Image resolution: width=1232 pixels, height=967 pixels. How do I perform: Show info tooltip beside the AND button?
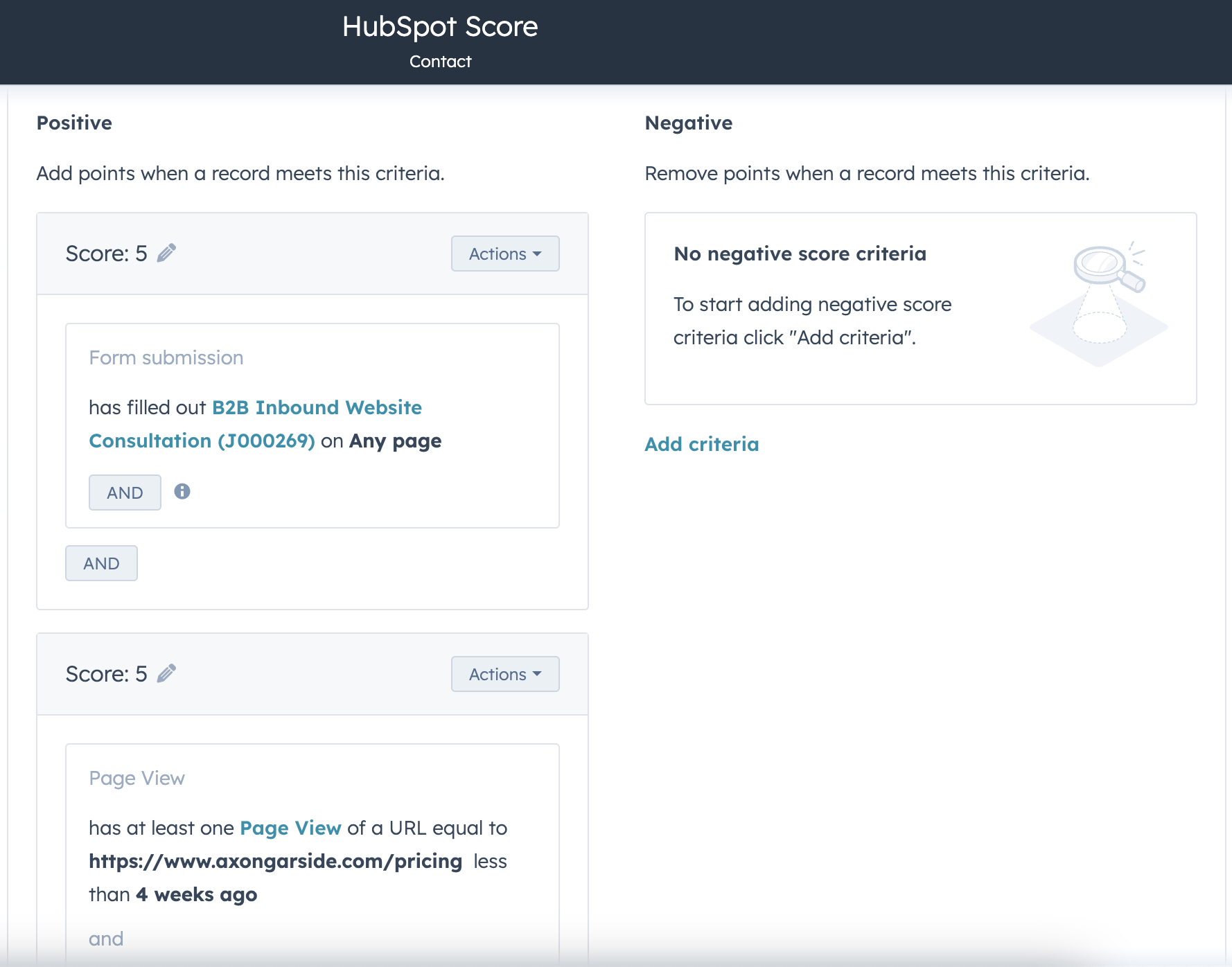(182, 492)
